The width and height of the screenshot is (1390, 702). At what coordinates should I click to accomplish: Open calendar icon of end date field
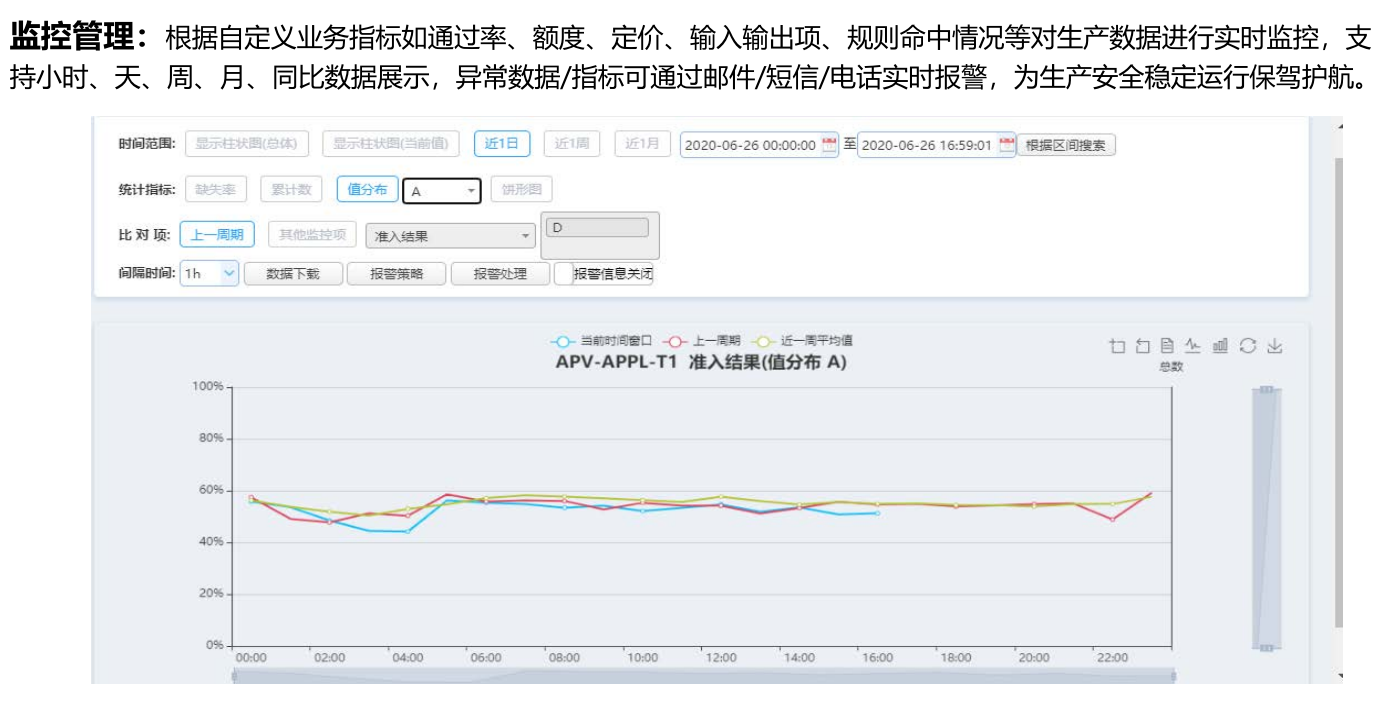coord(1006,145)
